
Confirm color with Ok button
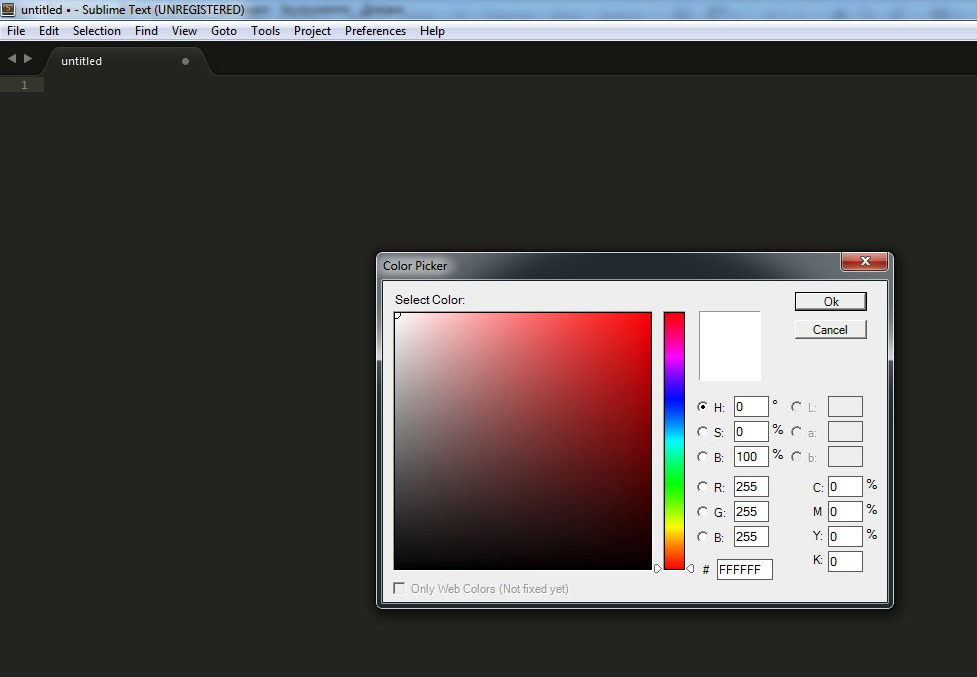click(x=831, y=301)
